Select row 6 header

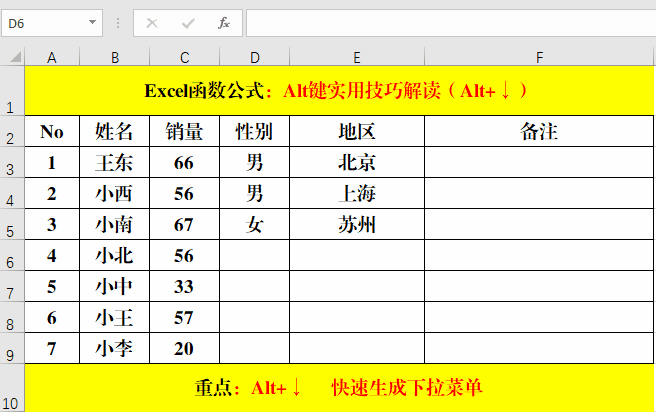12,255
